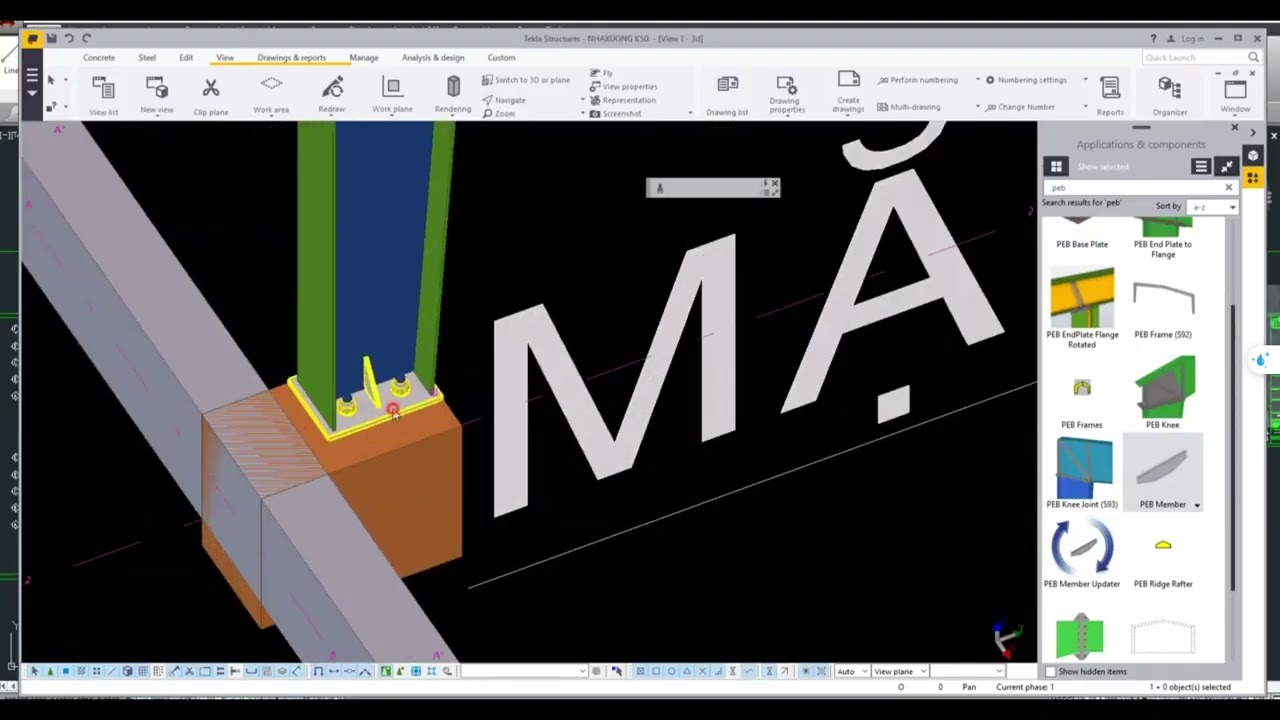Expand the Screenshot dropdown arrow

[x=690, y=113]
